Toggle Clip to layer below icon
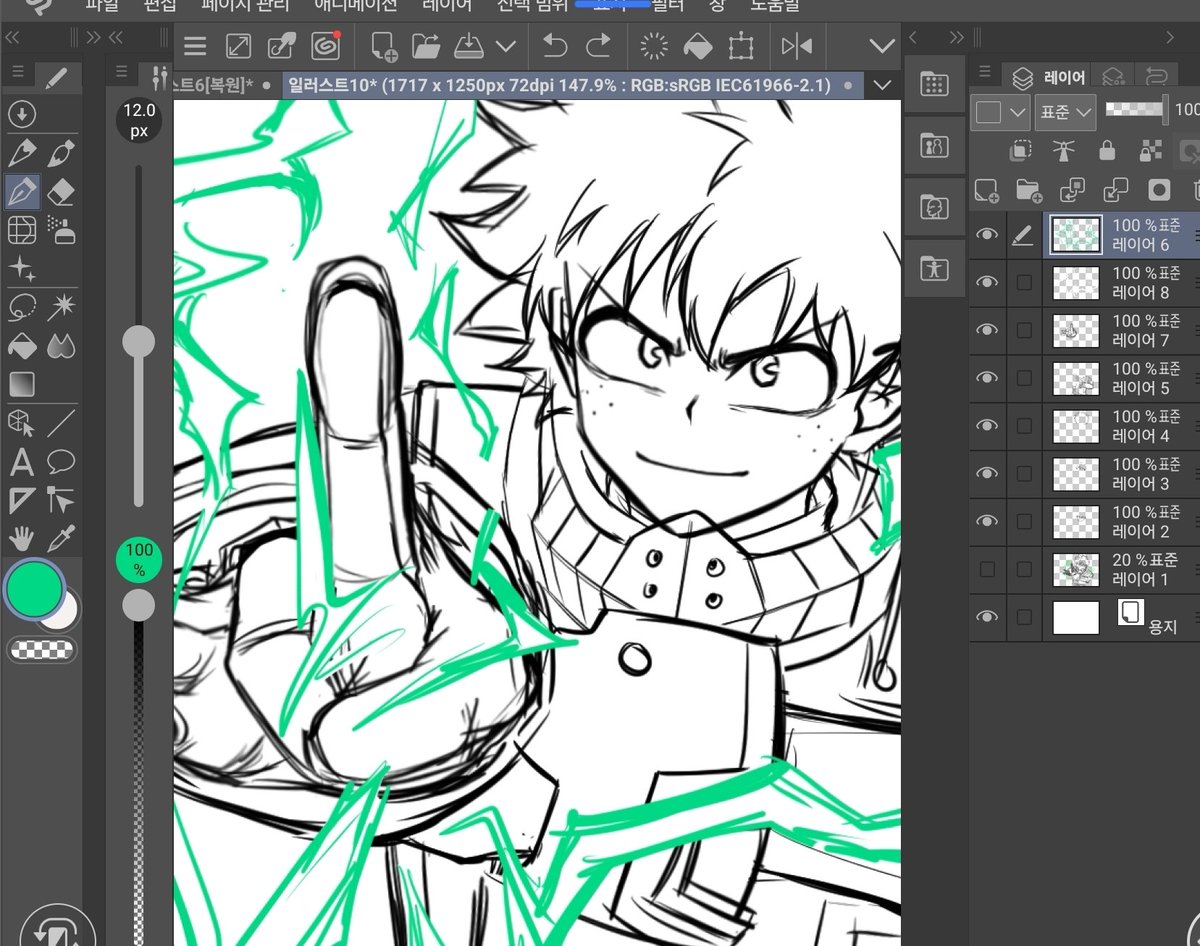The height and width of the screenshot is (946, 1200). point(1021,150)
